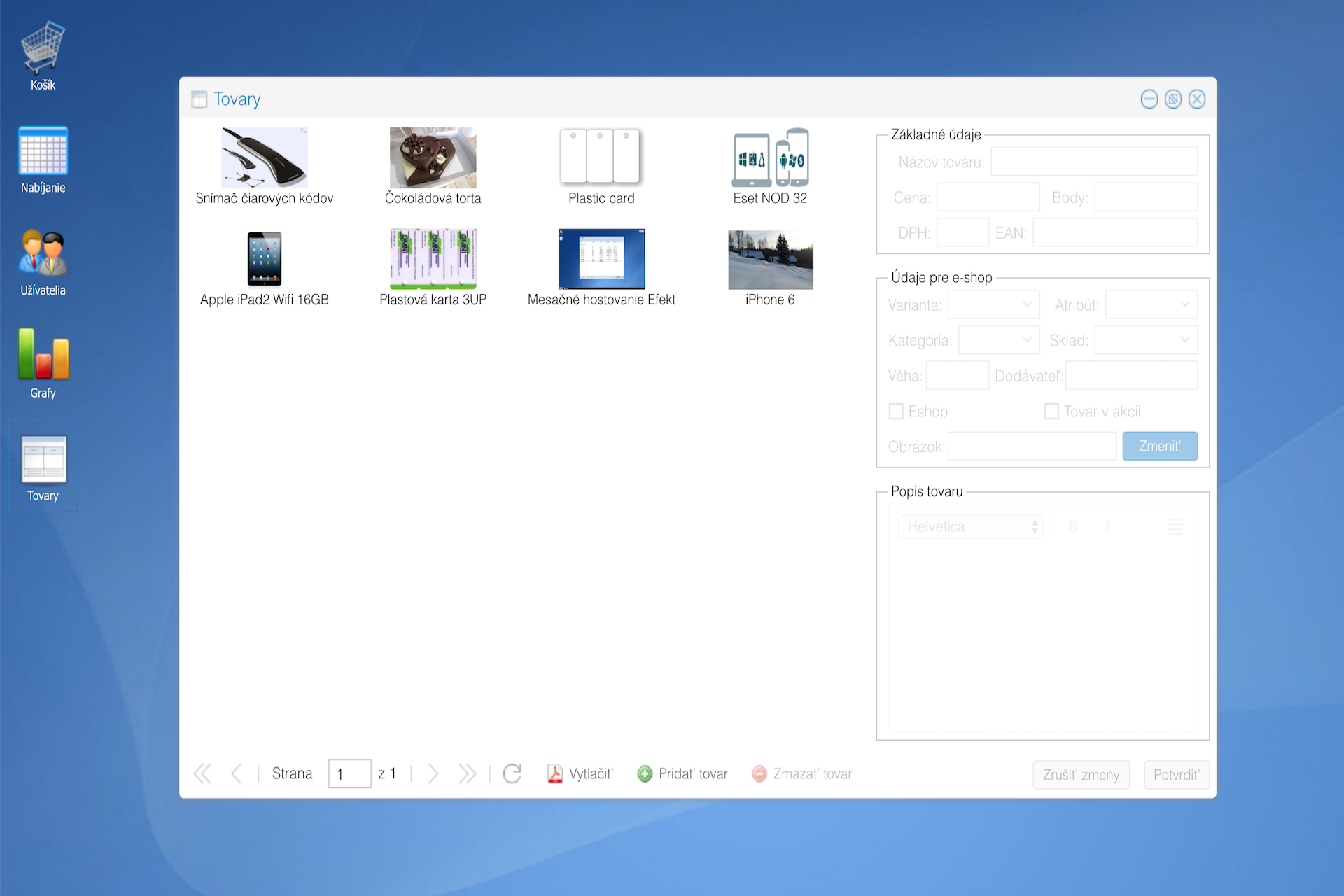Open the Helvetica font selector
The height and width of the screenshot is (896, 1344).
[970, 526]
